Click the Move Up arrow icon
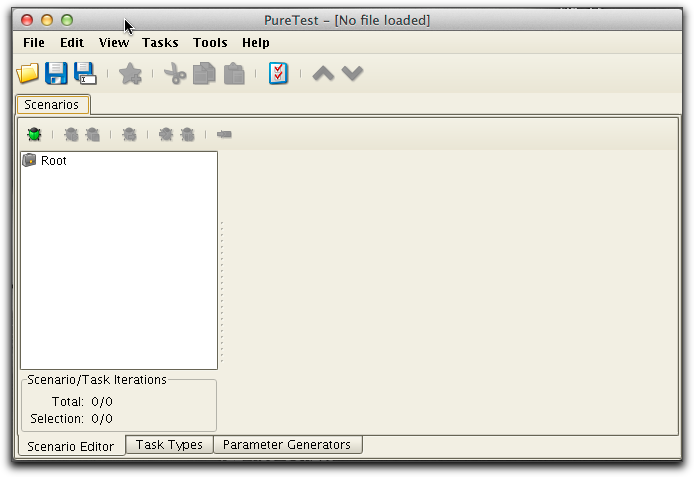The image size is (694, 477). tap(323, 73)
